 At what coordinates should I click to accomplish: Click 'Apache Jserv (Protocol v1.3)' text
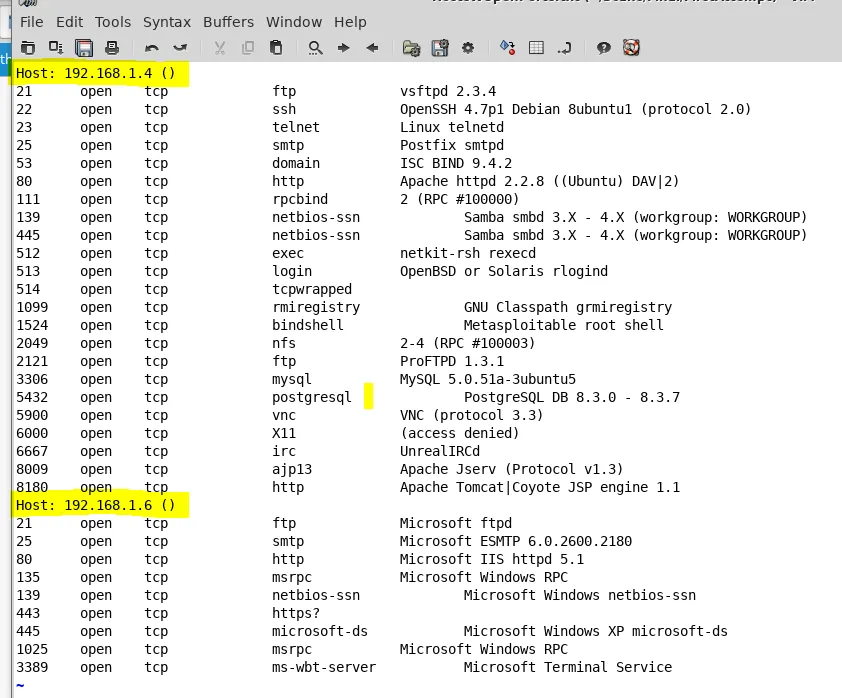coord(512,469)
